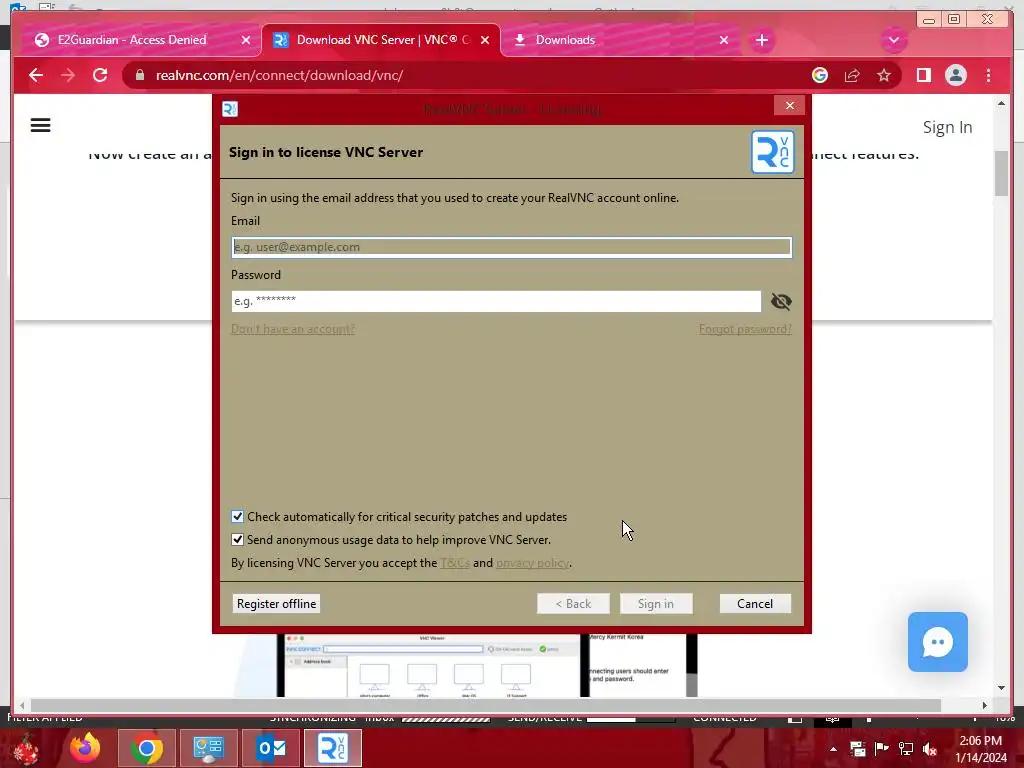
Task: Open the website hamburger menu
Action: click(x=40, y=125)
